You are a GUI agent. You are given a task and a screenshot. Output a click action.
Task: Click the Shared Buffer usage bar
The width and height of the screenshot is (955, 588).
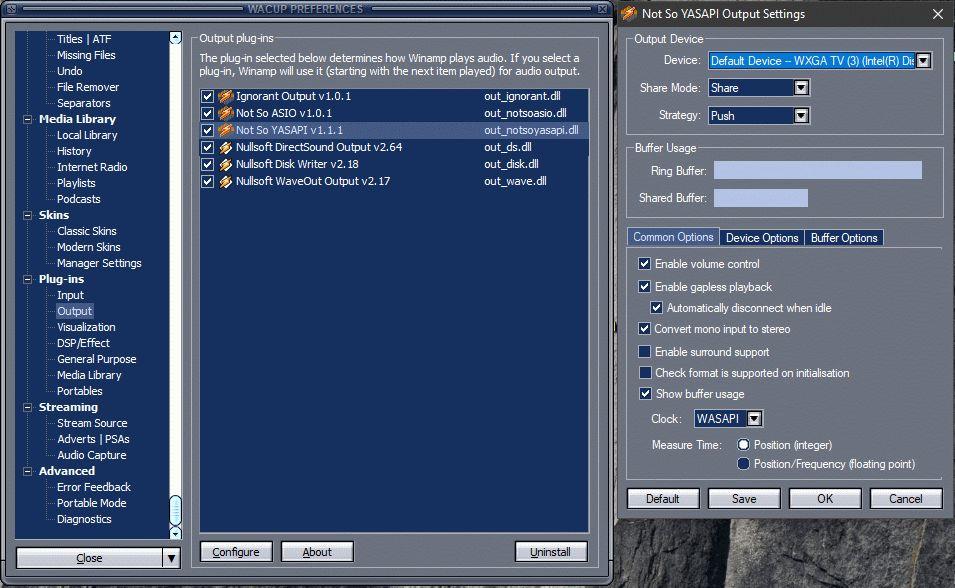761,197
